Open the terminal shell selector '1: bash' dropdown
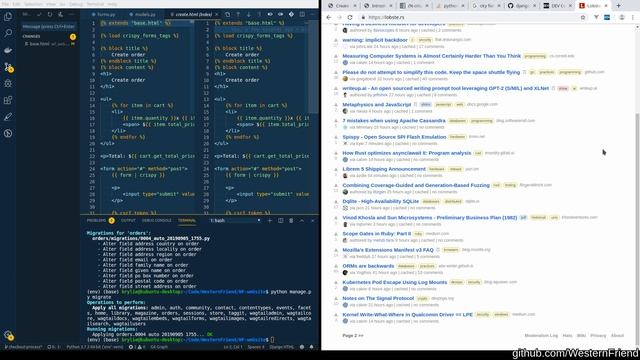The width and height of the screenshot is (640, 360). click(236, 220)
